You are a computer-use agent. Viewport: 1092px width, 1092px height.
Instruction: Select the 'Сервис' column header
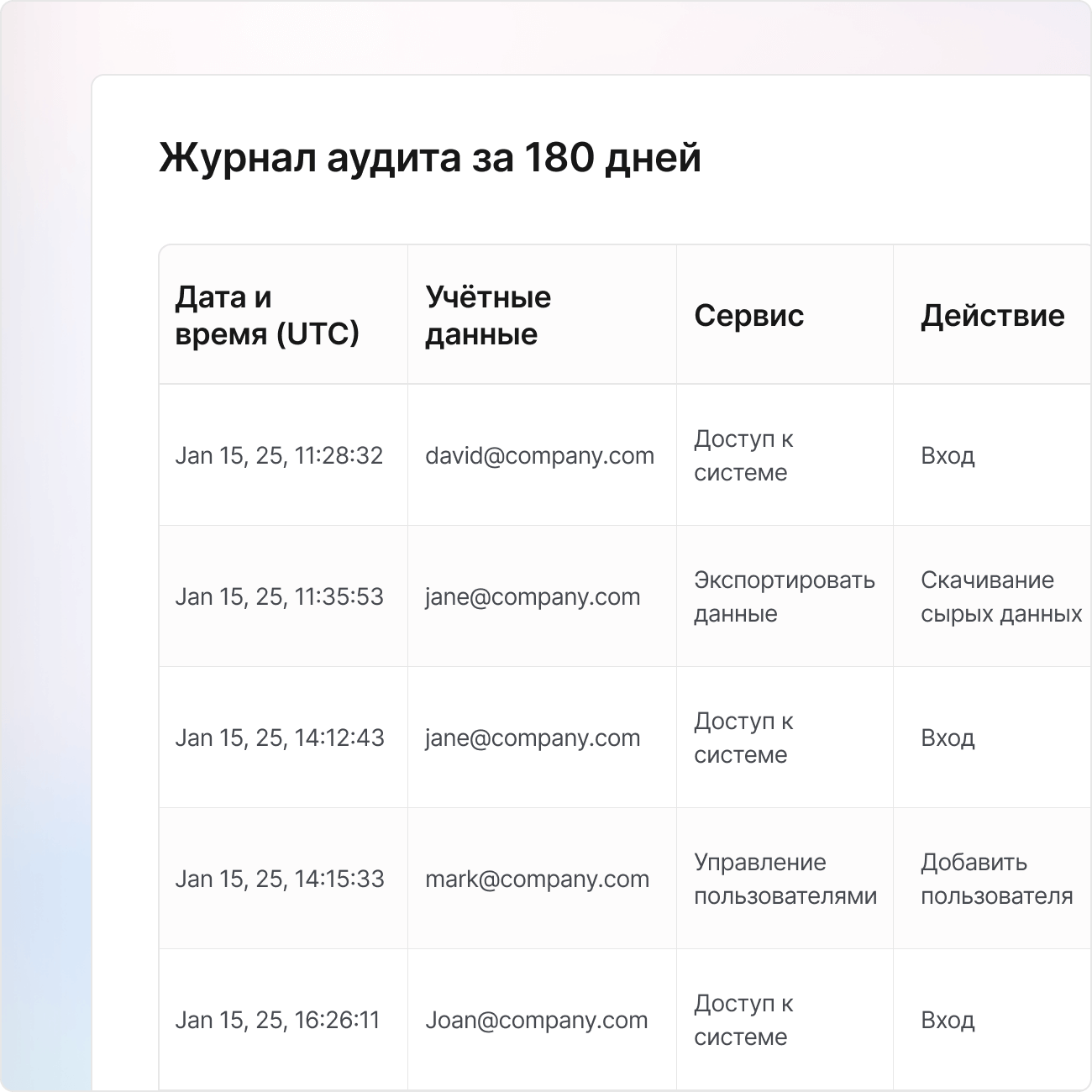[x=748, y=315]
